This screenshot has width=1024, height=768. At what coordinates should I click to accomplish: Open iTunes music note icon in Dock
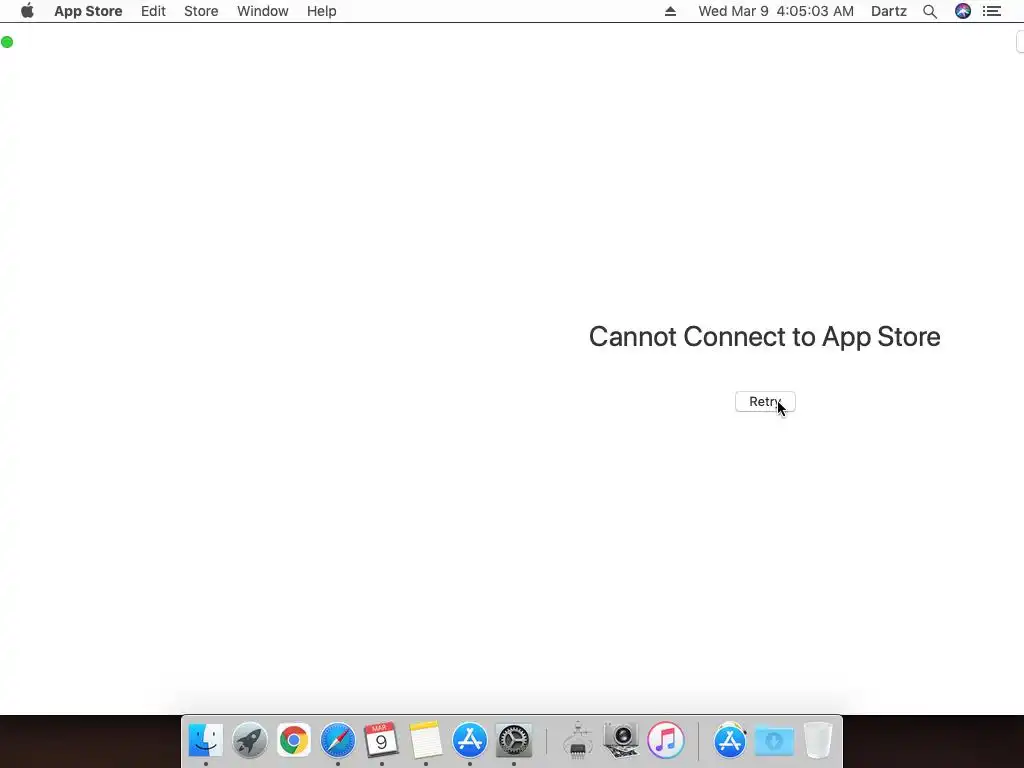(665, 741)
